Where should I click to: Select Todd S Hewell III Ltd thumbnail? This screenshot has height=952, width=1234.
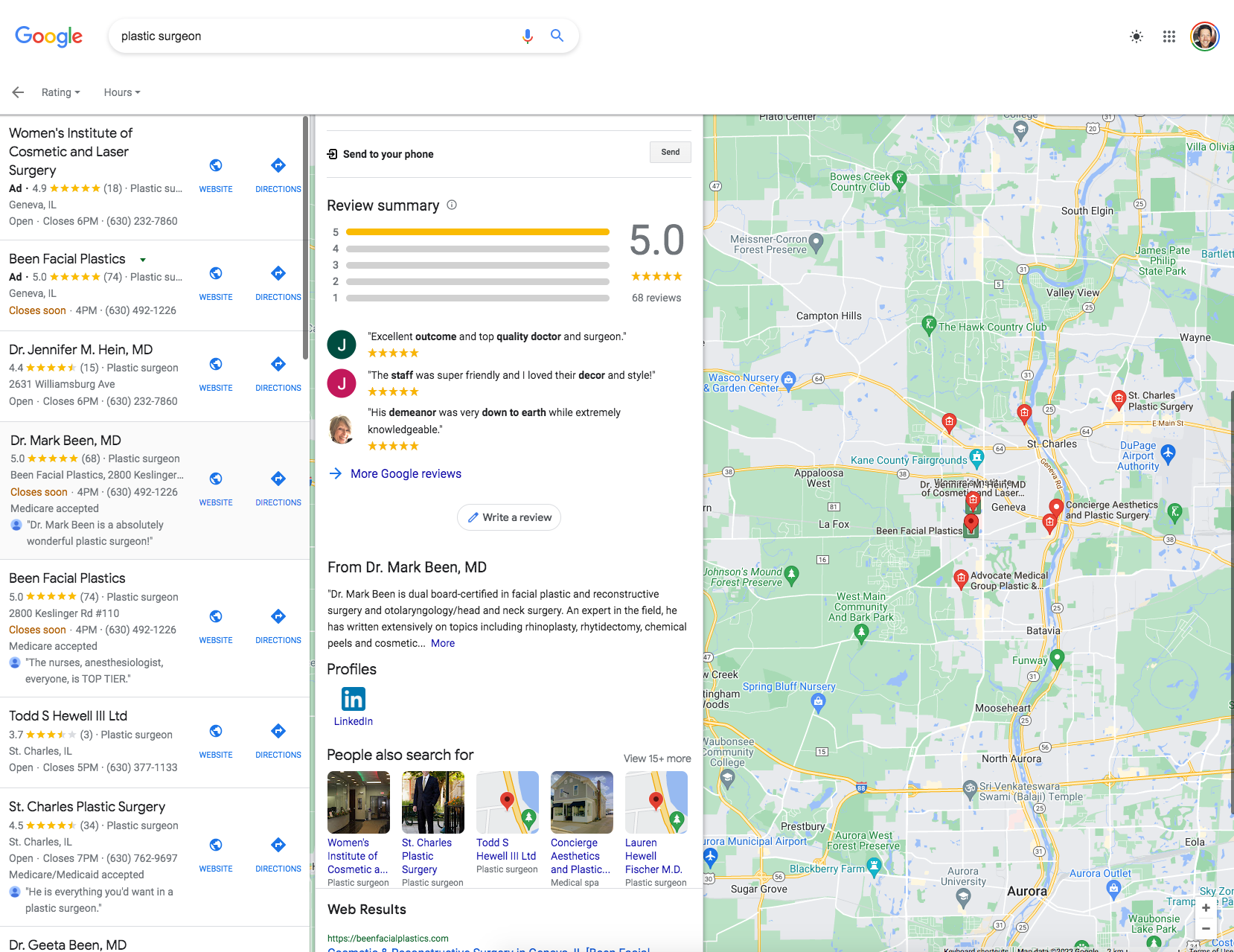pos(508,802)
